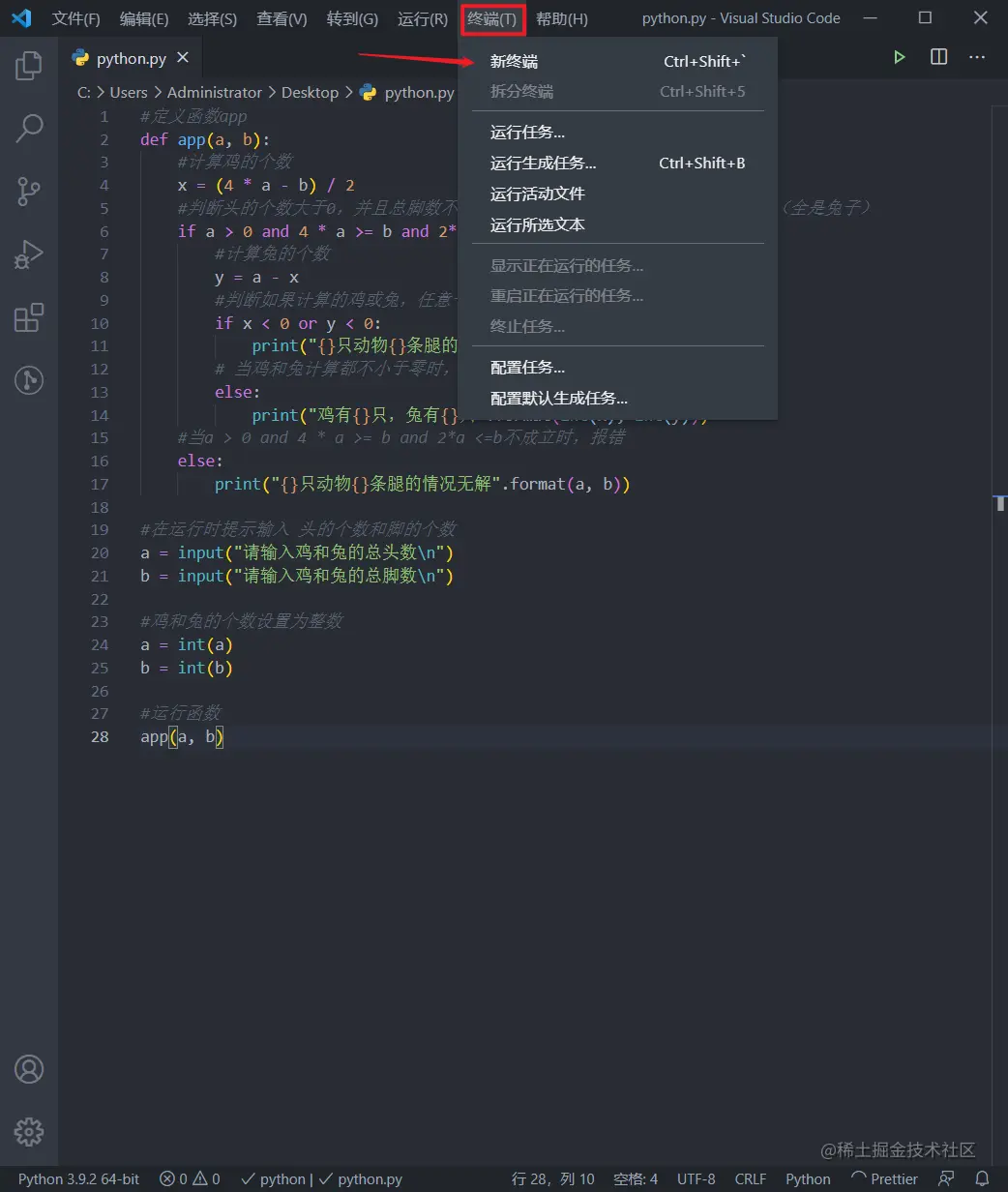The width and height of the screenshot is (1008, 1192).
Task: Open the 查看(V) menu
Action: 282,18
